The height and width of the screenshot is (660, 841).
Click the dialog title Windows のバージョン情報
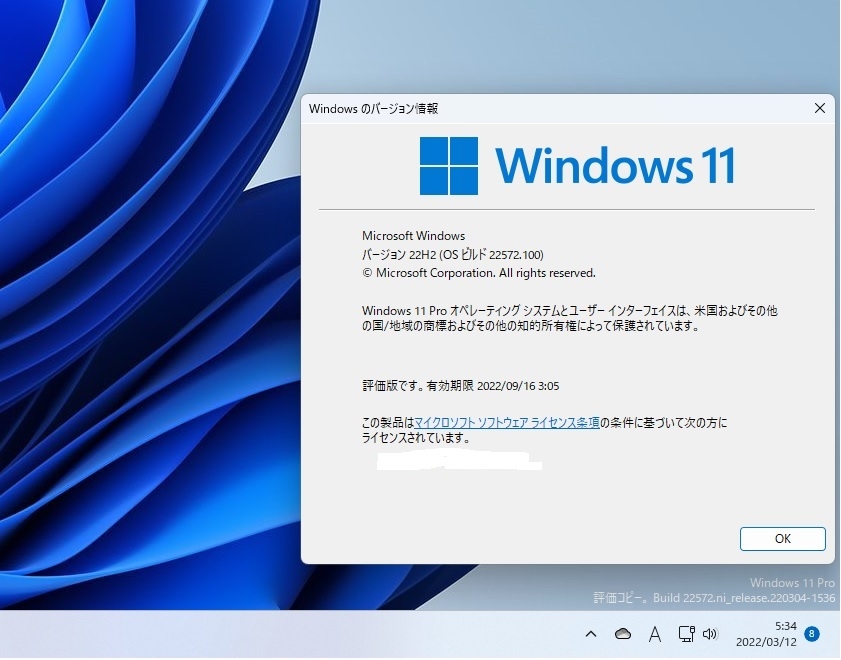pyautogui.click(x=373, y=109)
